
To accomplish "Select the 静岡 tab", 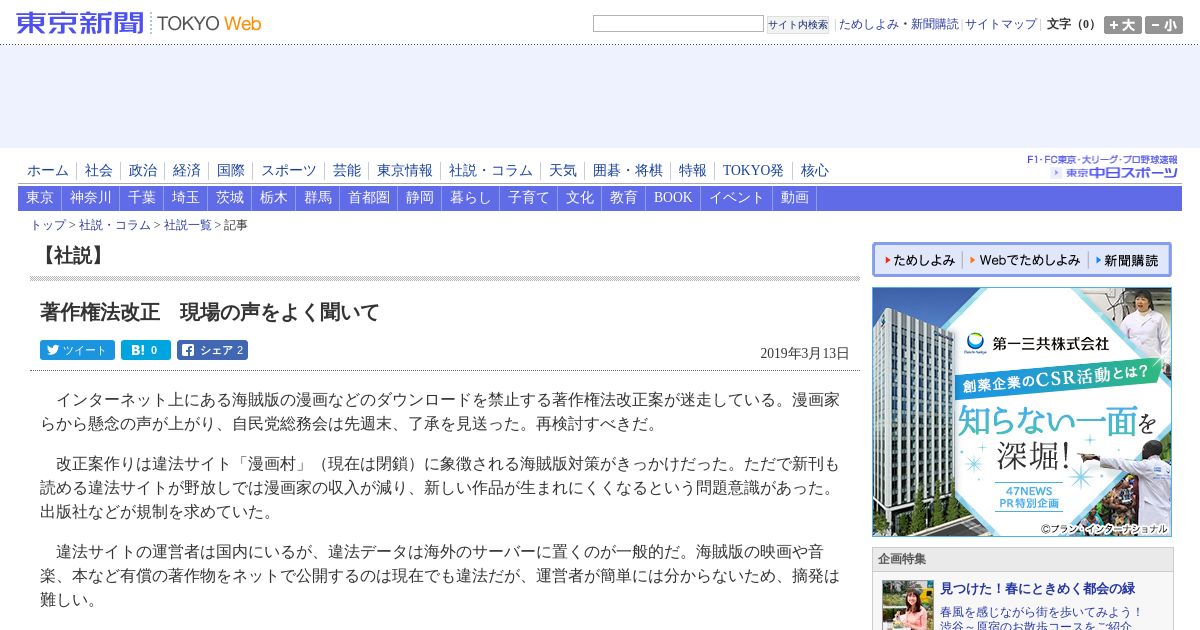I will (420, 198).
